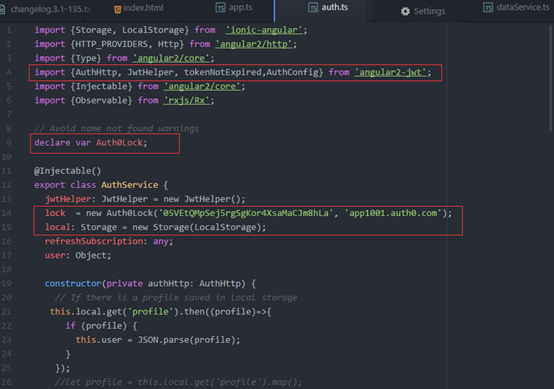The width and height of the screenshot is (554, 389).
Task: Click the 'AuthService' class name
Action: [130, 185]
